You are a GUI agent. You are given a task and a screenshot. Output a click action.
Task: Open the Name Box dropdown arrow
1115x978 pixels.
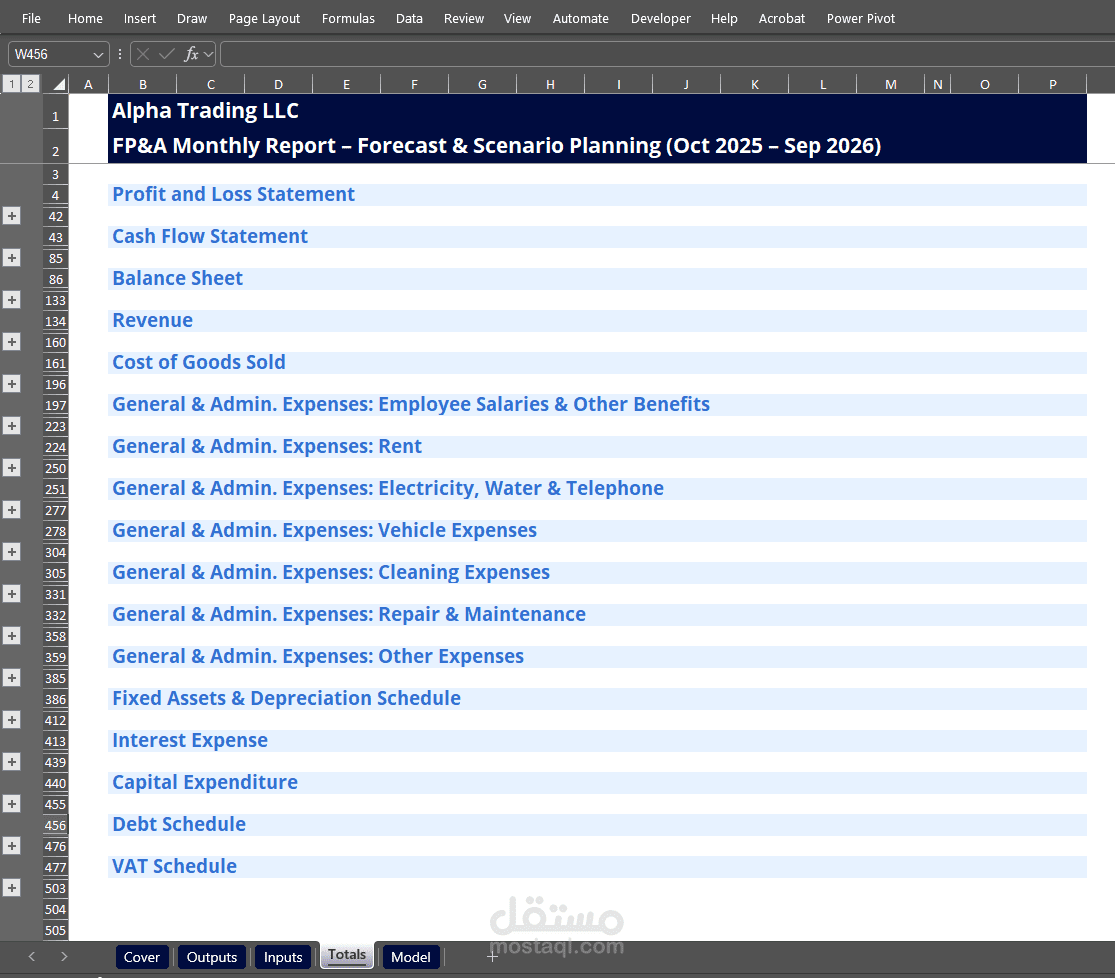[x=98, y=54]
